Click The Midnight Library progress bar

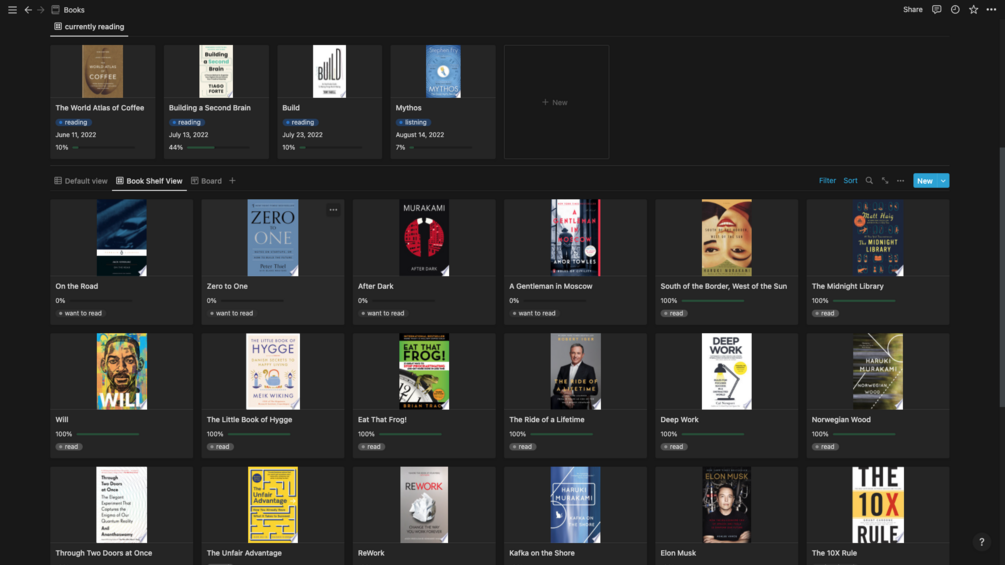[864, 300]
